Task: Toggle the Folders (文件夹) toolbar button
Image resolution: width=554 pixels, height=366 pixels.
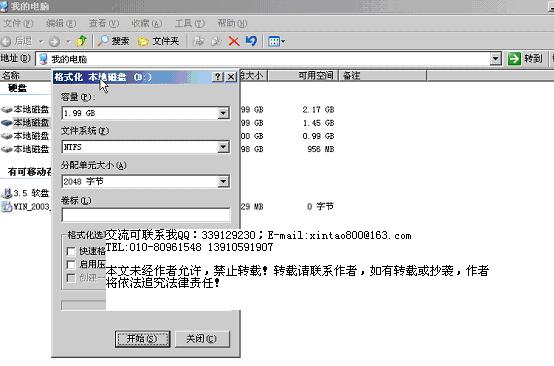Action: click(158, 41)
